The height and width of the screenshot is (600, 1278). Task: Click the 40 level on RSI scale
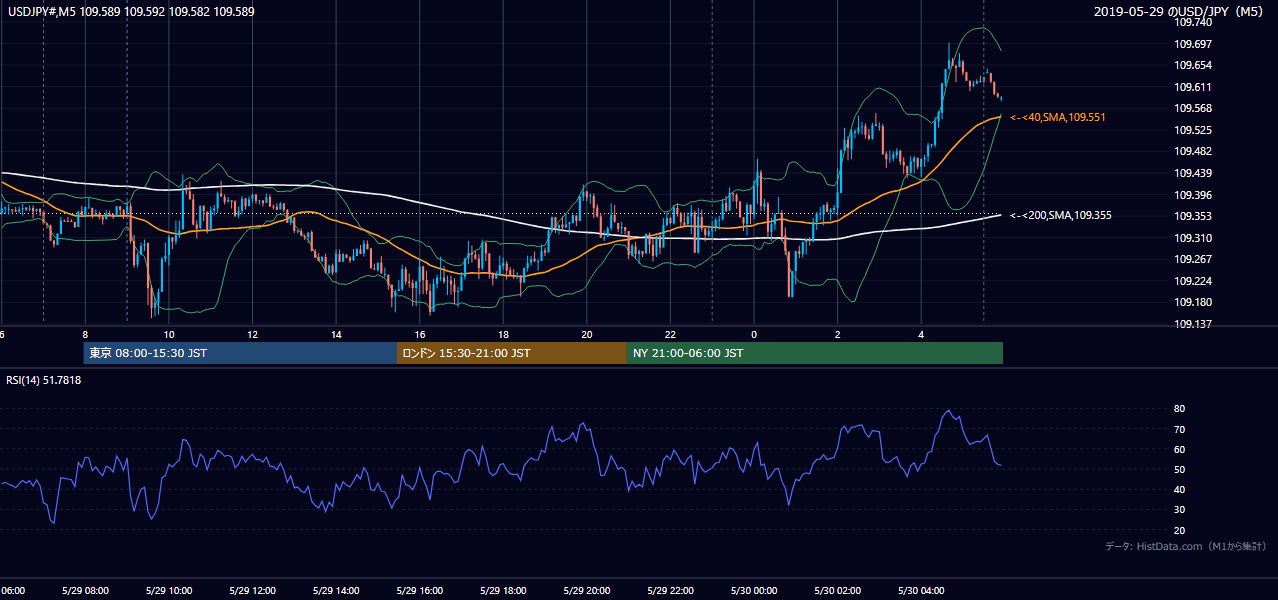[x=1179, y=489]
